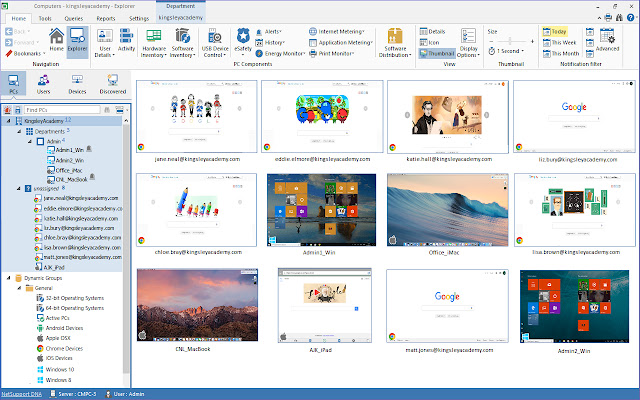The width and height of the screenshot is (640, 400).
Task: Click the plus to increase thumbnail size
Action: click(x=532, y=41)
